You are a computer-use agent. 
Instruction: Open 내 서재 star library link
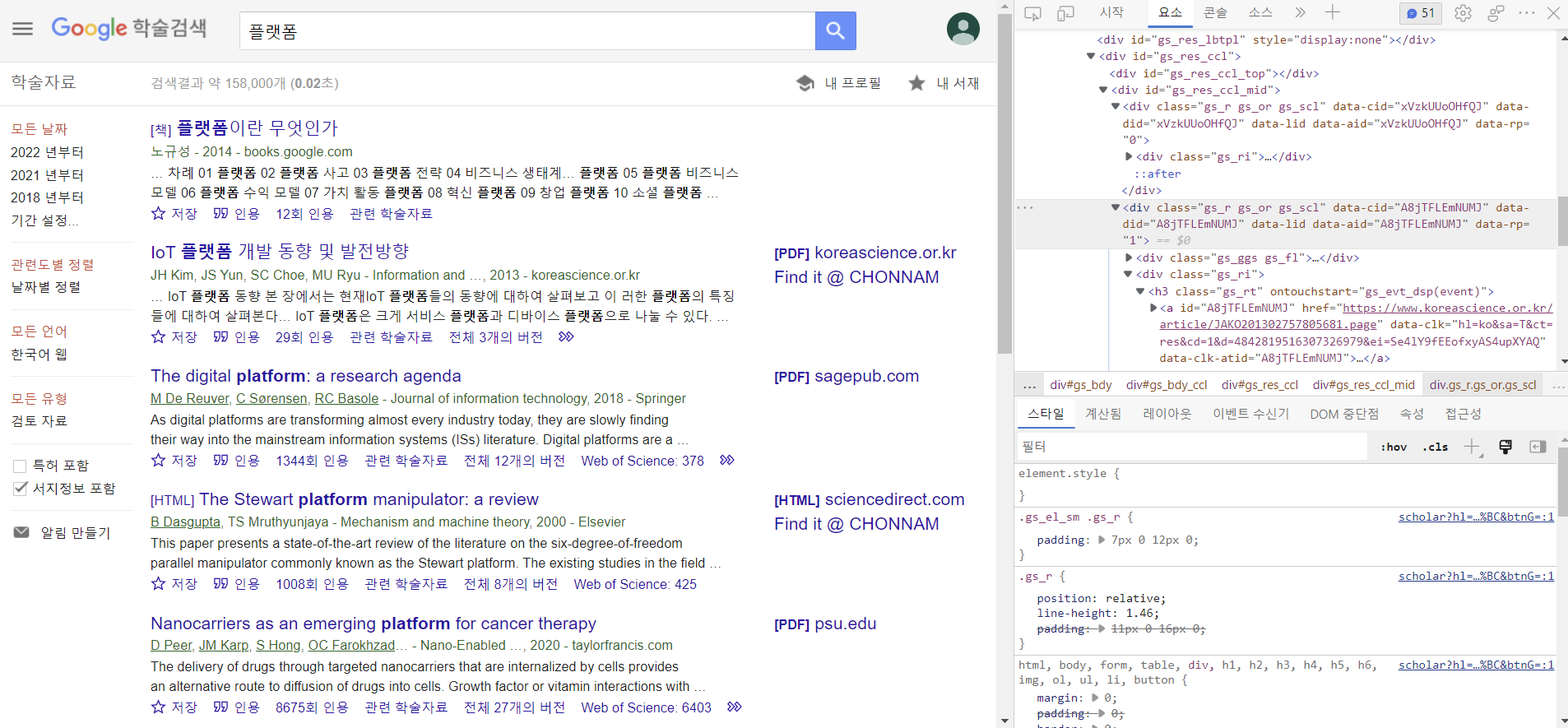point(944,83)
